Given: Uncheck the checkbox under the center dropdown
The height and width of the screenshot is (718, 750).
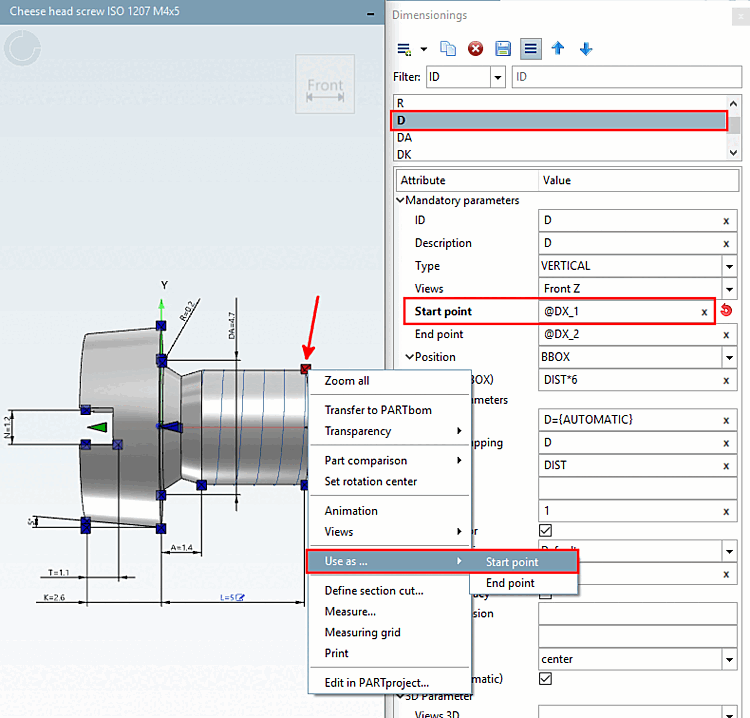Looking at the screenshot, I should coord(545,678).
